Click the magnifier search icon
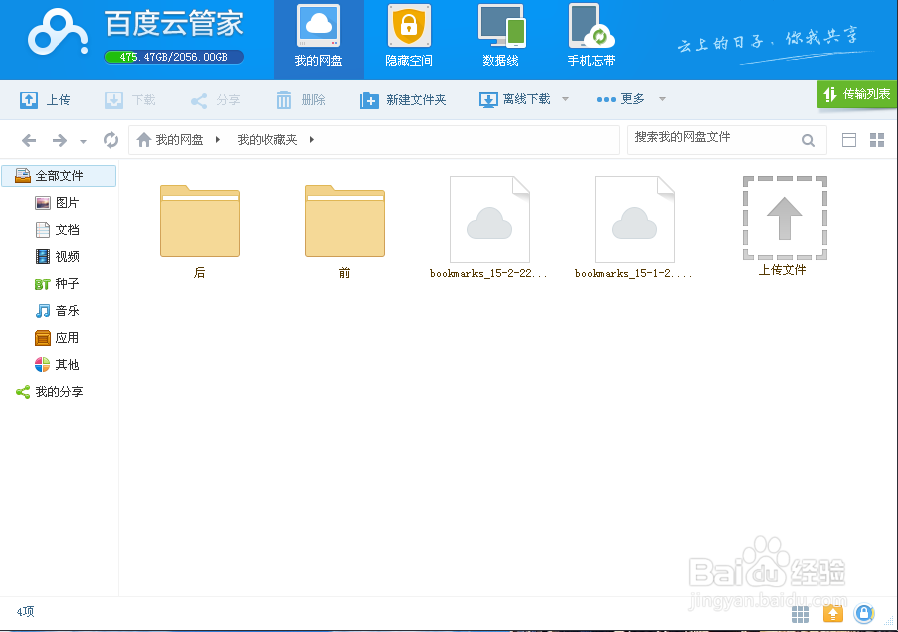Image resolution: width=898 pixels, height=632 pixels. click(x=808, y=140)
